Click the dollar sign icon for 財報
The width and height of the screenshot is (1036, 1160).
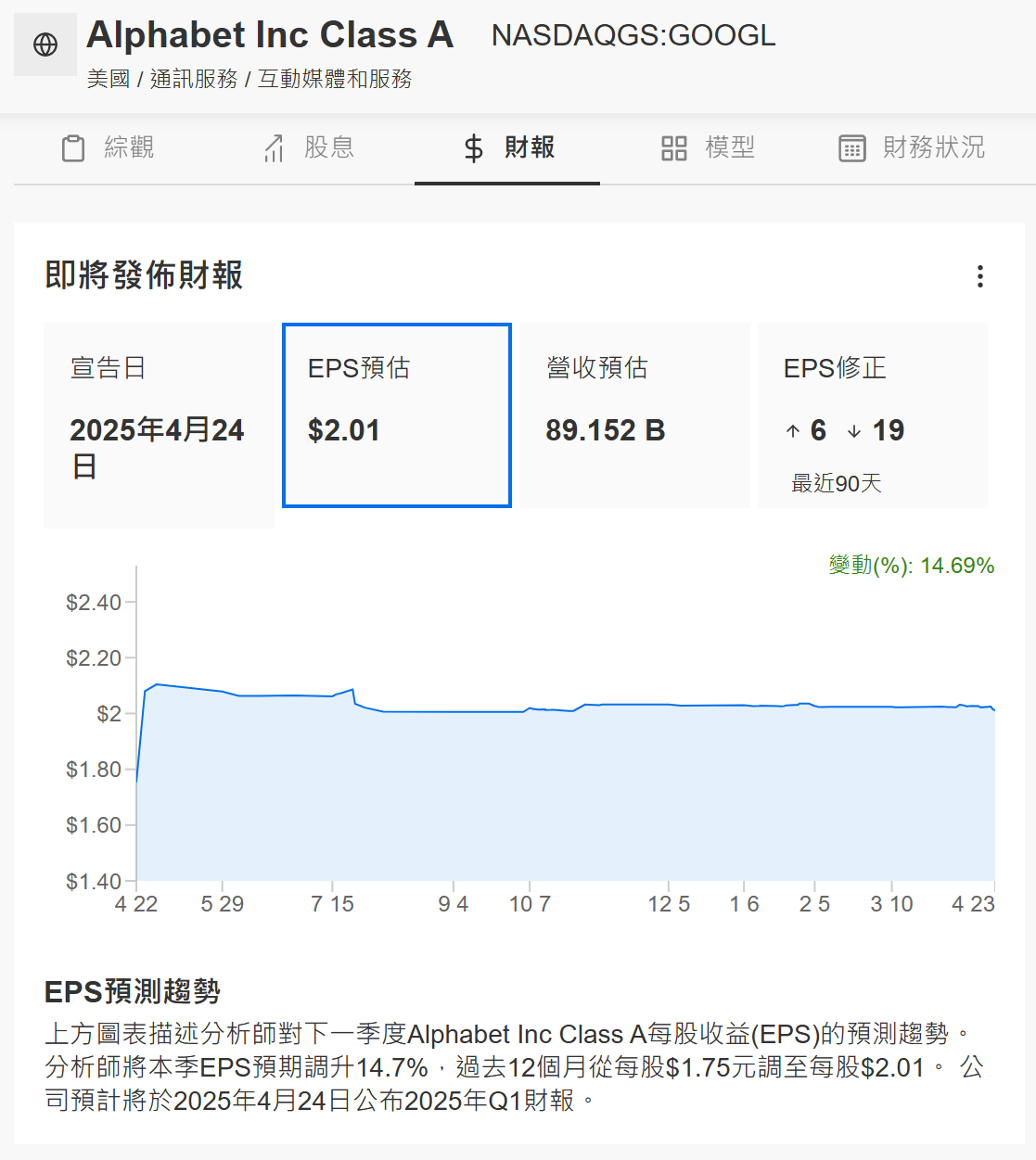tap(474, 148)
